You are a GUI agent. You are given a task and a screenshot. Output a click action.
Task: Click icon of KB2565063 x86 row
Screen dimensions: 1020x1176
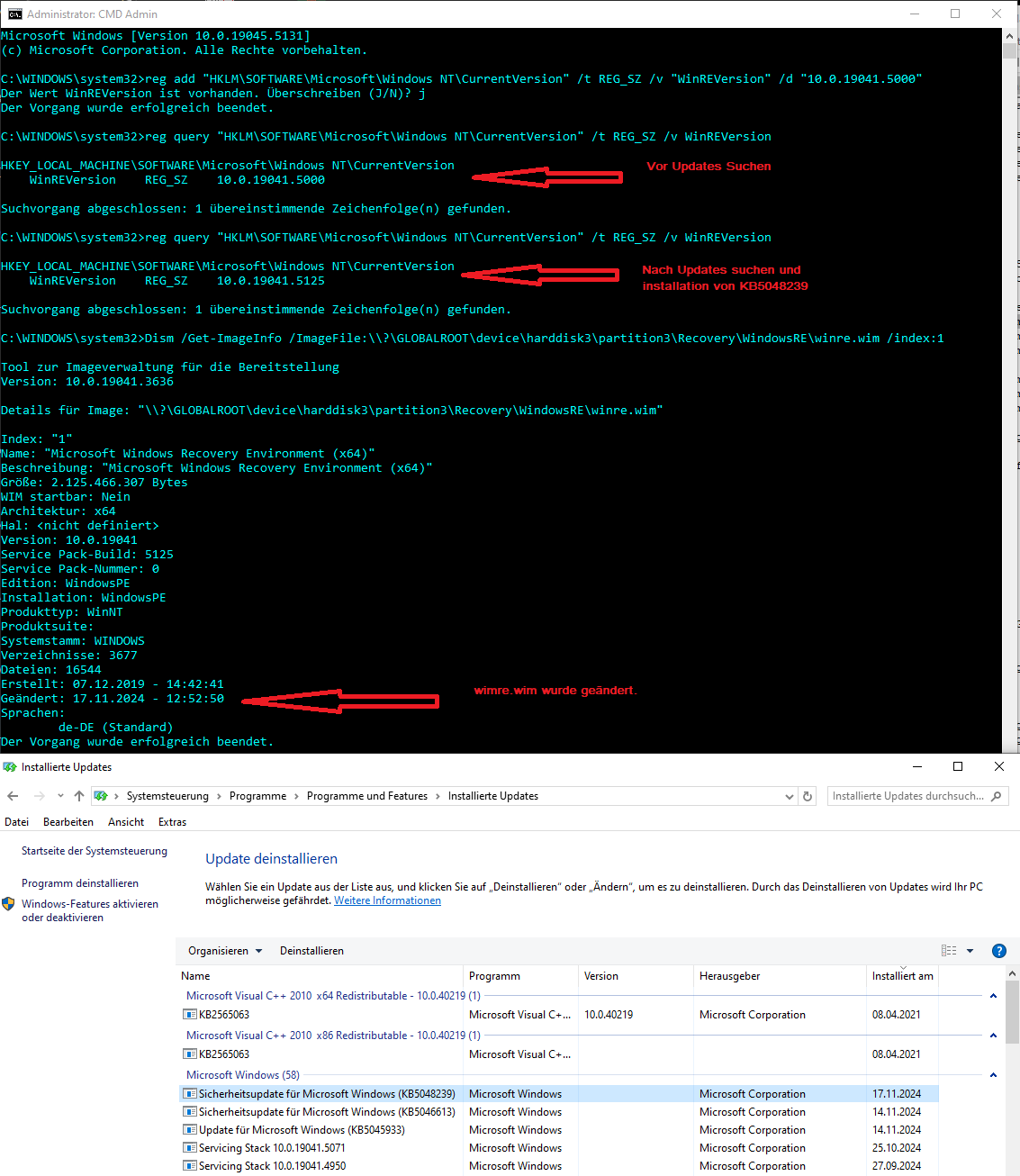tap(190, 1054)
